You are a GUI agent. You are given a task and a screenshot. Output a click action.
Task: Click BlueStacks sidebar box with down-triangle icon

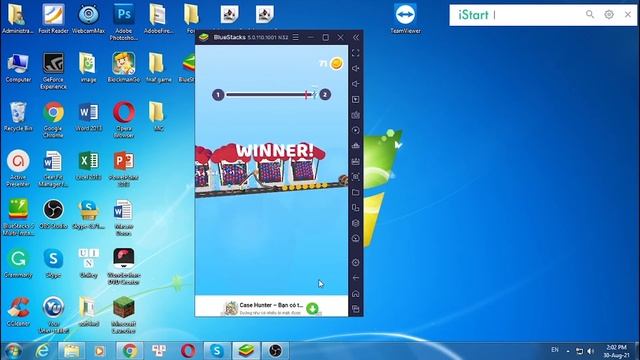tap(356, 100)
